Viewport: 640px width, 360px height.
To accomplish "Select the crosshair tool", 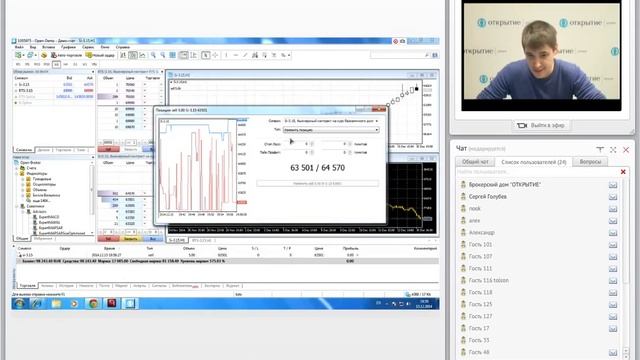I will (x=215, y=55).
